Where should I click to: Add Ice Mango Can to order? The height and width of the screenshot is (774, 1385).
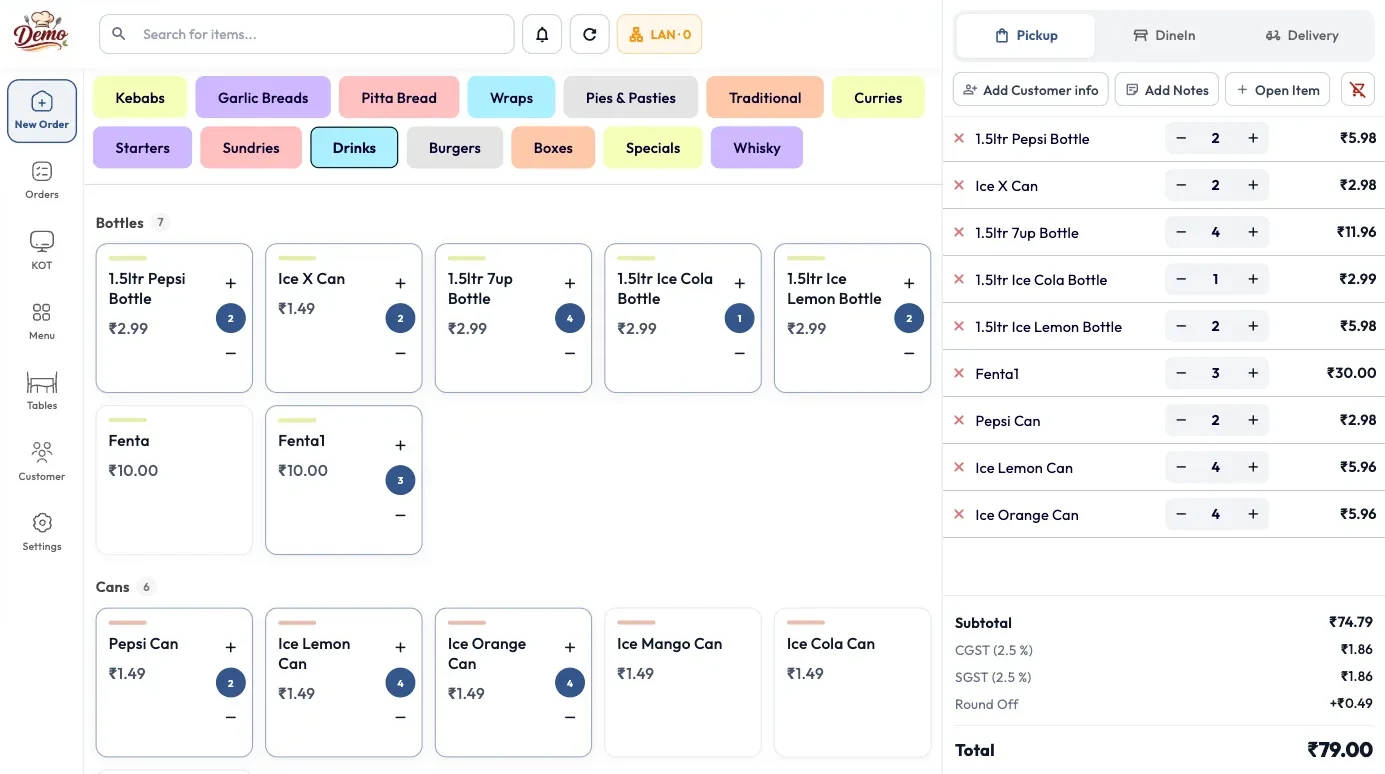pos(683,683)
